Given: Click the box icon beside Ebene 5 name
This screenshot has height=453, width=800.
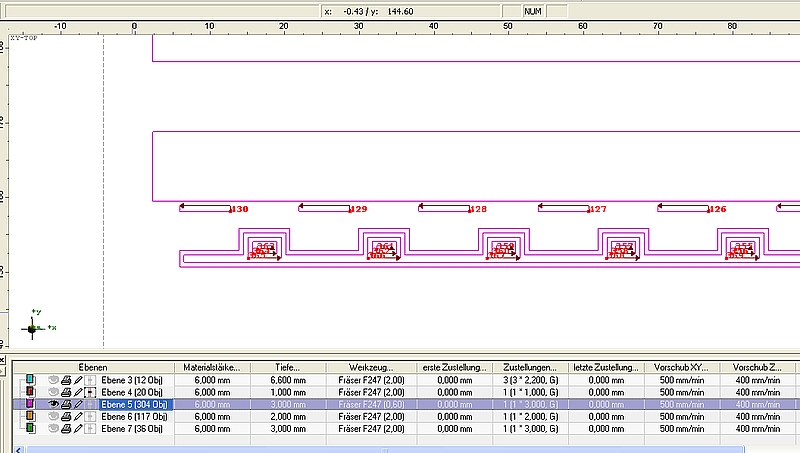Looking at the screenshot, I should coord(90,404).
